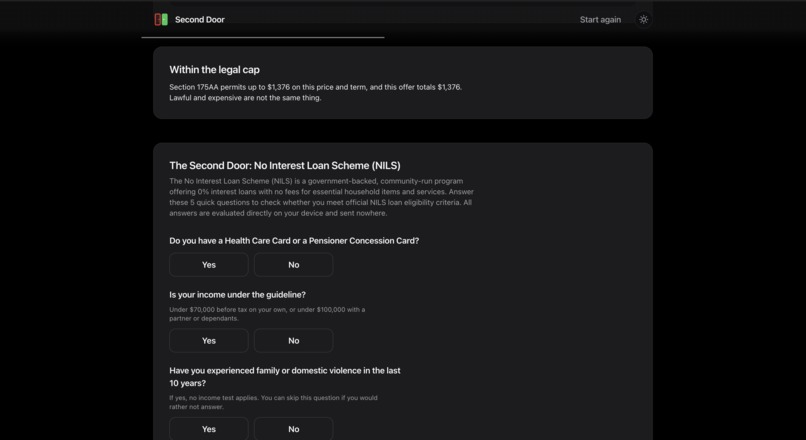Click the Health Care Card question text
806x440 pixels.
coord(294,241)
